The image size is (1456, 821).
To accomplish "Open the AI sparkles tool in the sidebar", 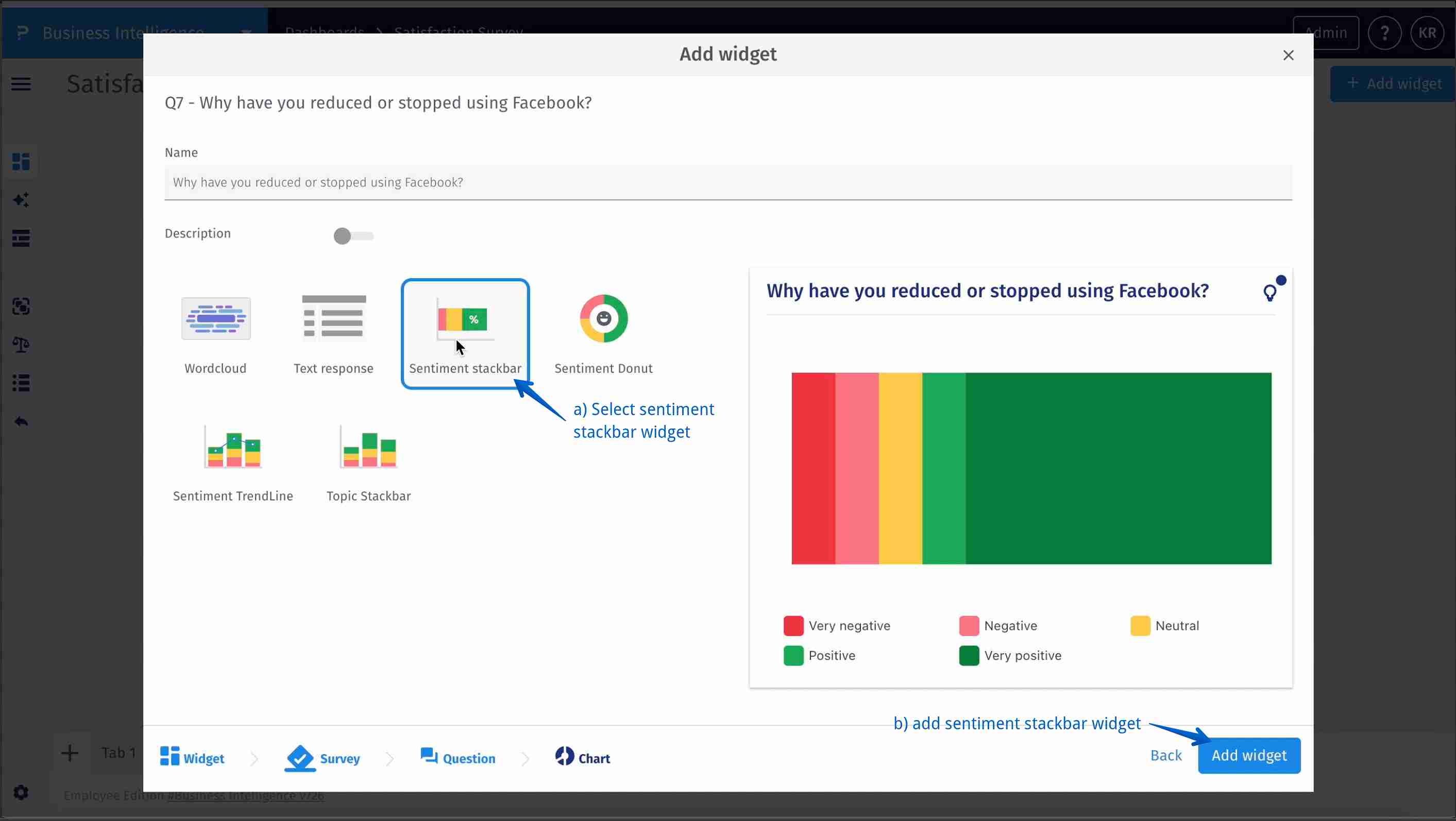I will (21, 199).
